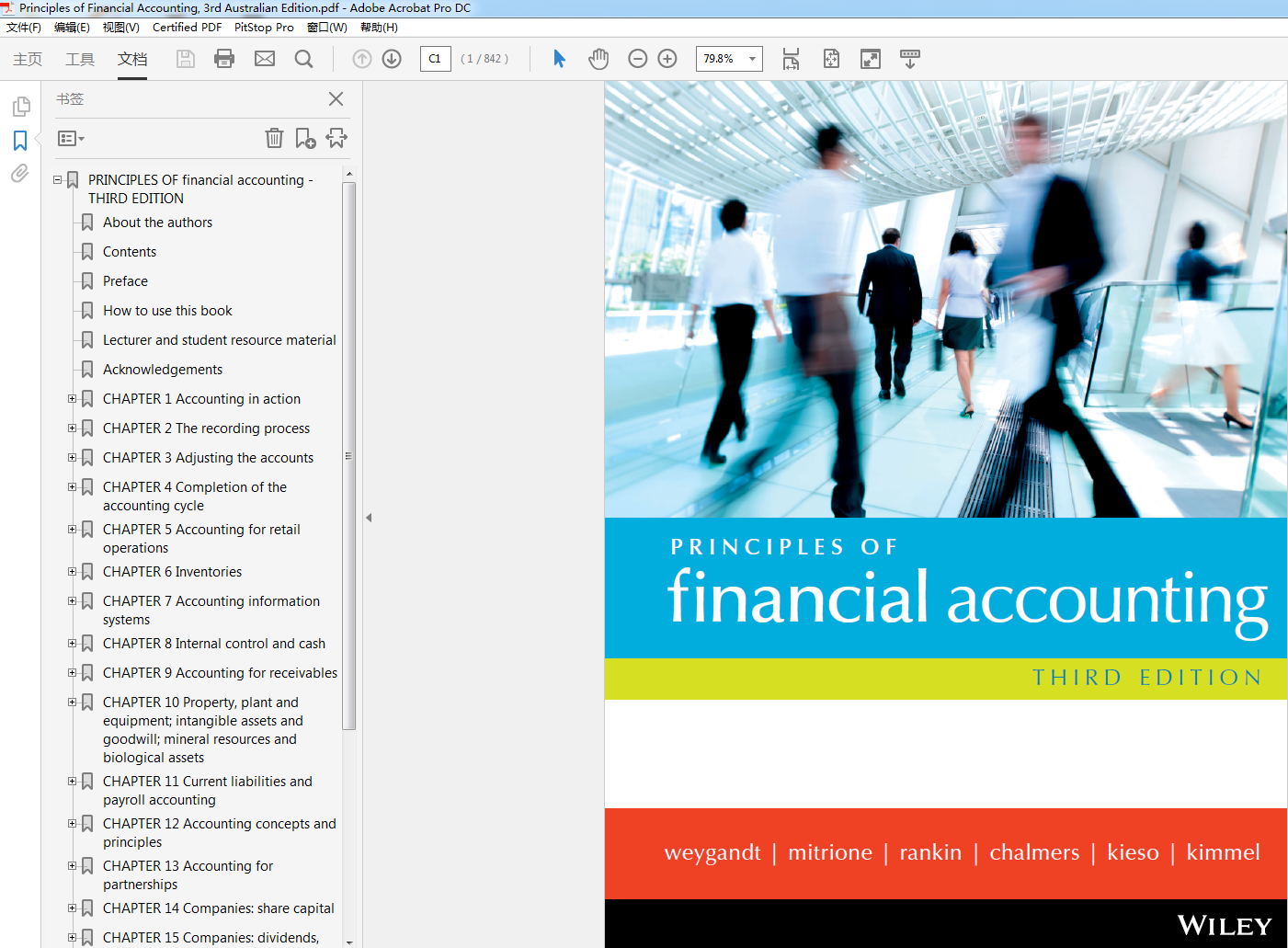
Task: Open the Certified PDF menu
Action: pyautogui.click(x=187, y=28)
